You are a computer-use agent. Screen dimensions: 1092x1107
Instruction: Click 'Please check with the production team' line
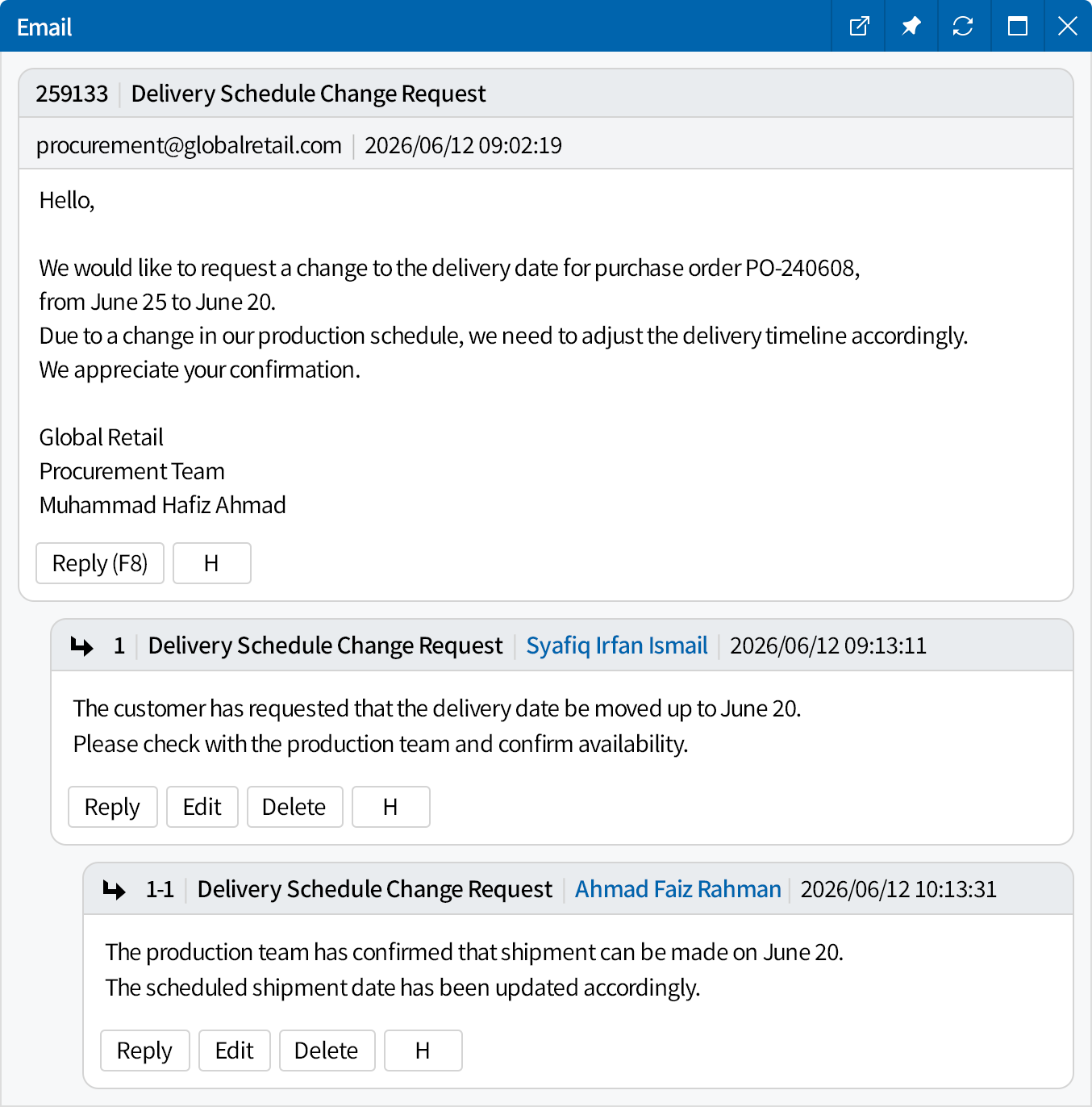[381, 744]
